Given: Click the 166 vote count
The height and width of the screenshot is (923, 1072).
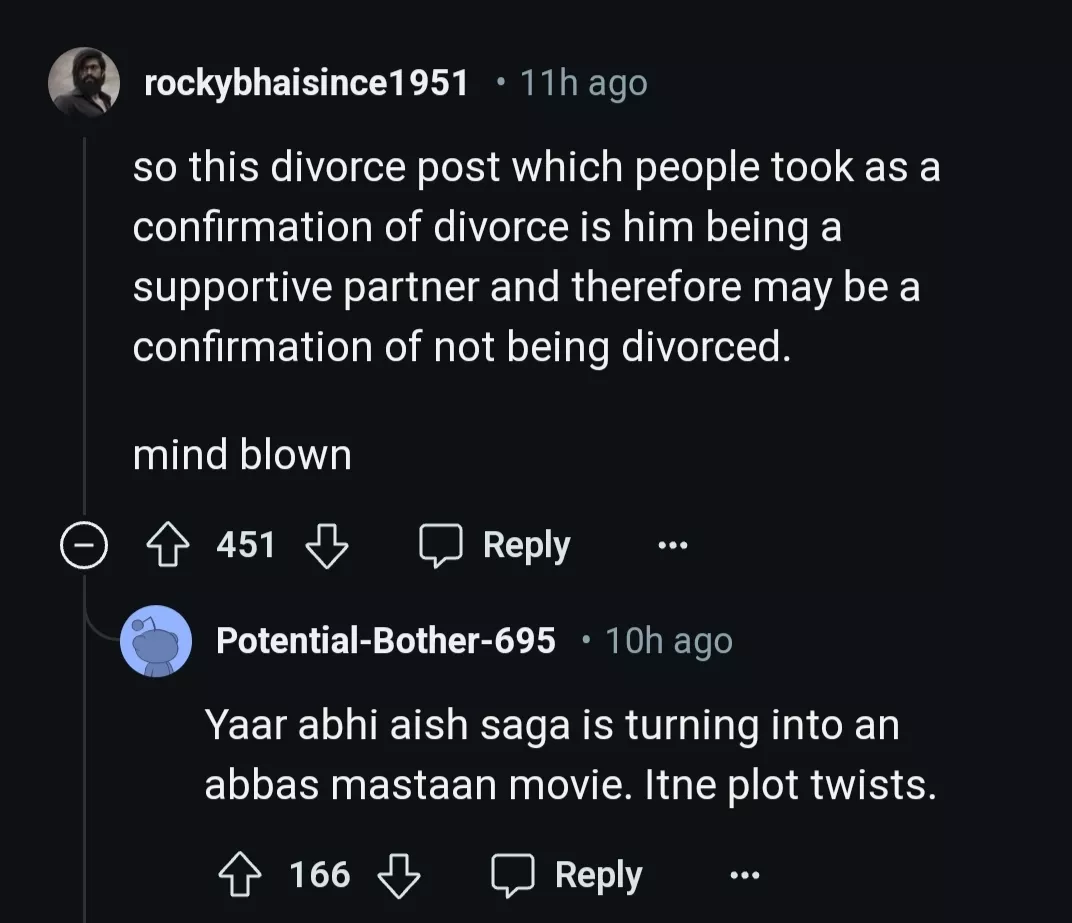Looking at the screenshot, I should click(320, 876).
